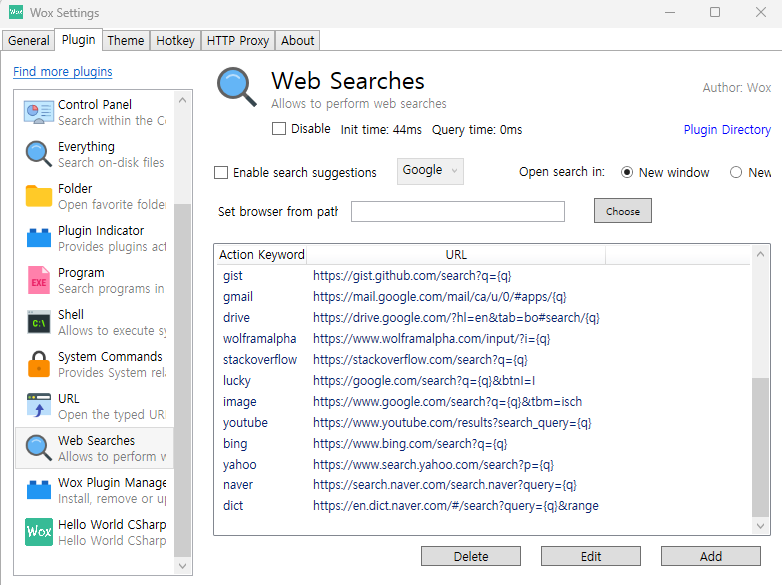Click the Wox Plugin Management icon
782x585 pixels.
tap(39, 490)
